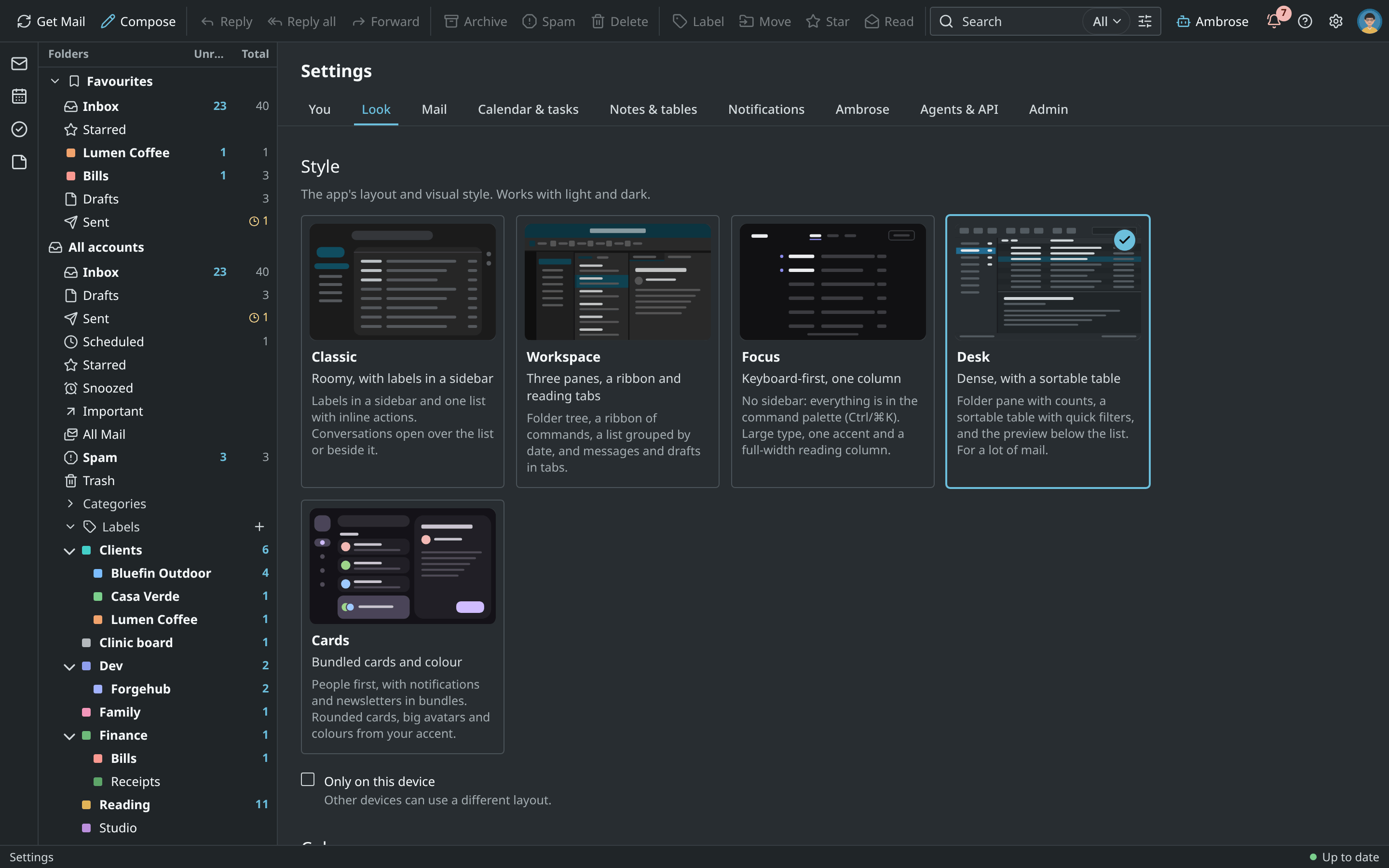The image size is (1389, 868).
Task: Open the Mail view in left rail
Action: tap(19, 63)
